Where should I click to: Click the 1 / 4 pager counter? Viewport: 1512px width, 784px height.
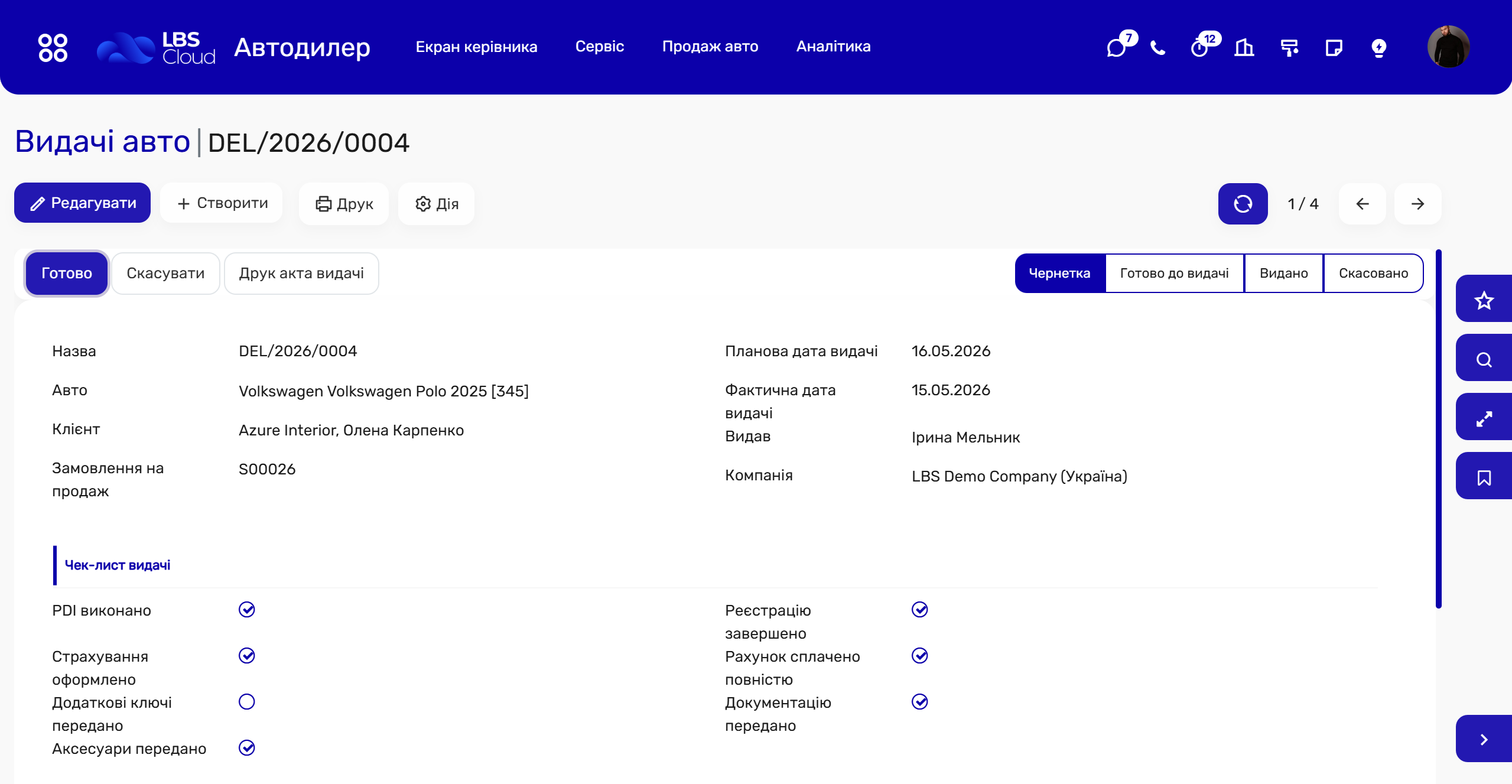pos(1303,204)
